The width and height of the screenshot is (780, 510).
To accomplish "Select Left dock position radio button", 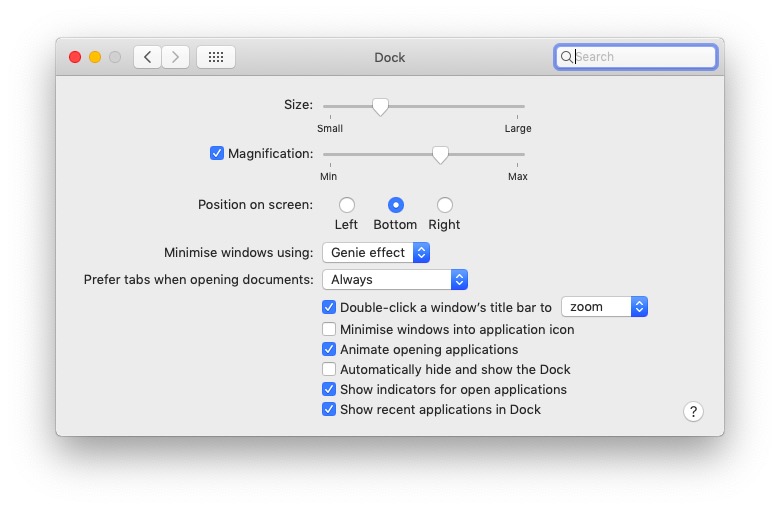I will click(347, 205).
